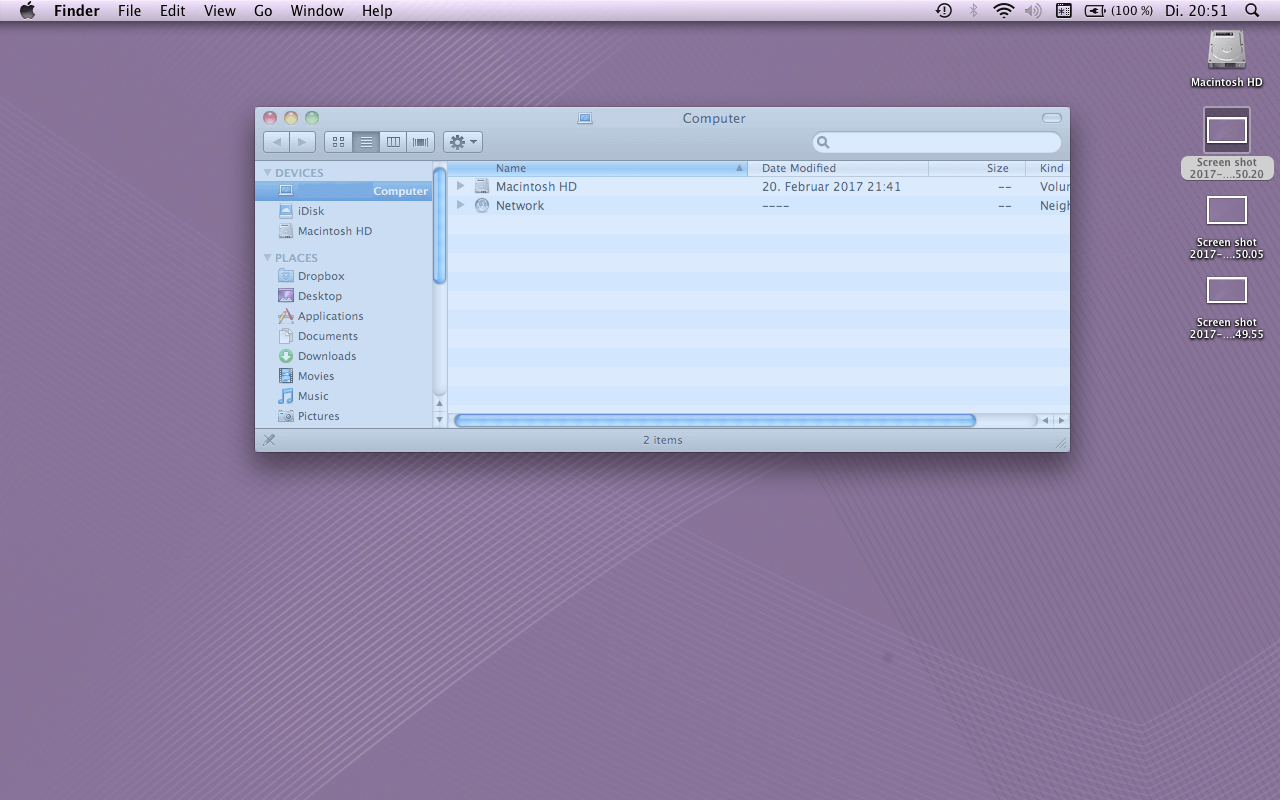Open the Go menu
This screenshot has height=800, width=1280.
point(263,11)
